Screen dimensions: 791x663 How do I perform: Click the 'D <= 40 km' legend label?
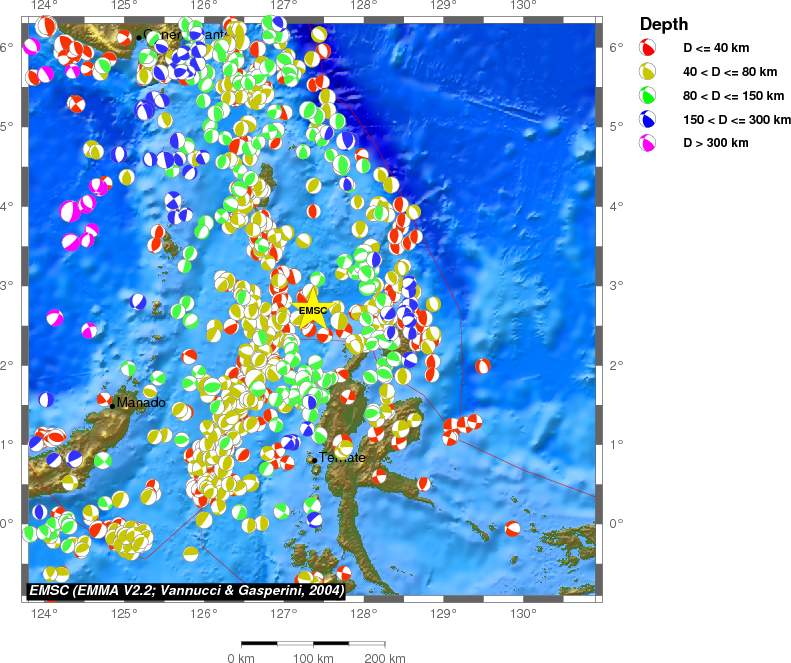point(715,47)
